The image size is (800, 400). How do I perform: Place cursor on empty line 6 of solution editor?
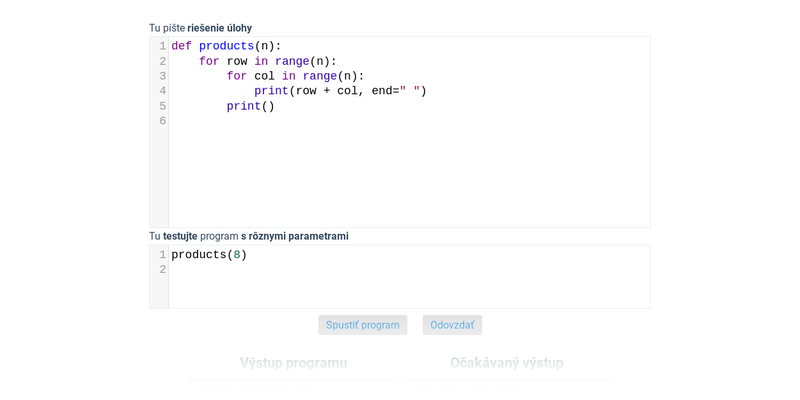[409, 121]
